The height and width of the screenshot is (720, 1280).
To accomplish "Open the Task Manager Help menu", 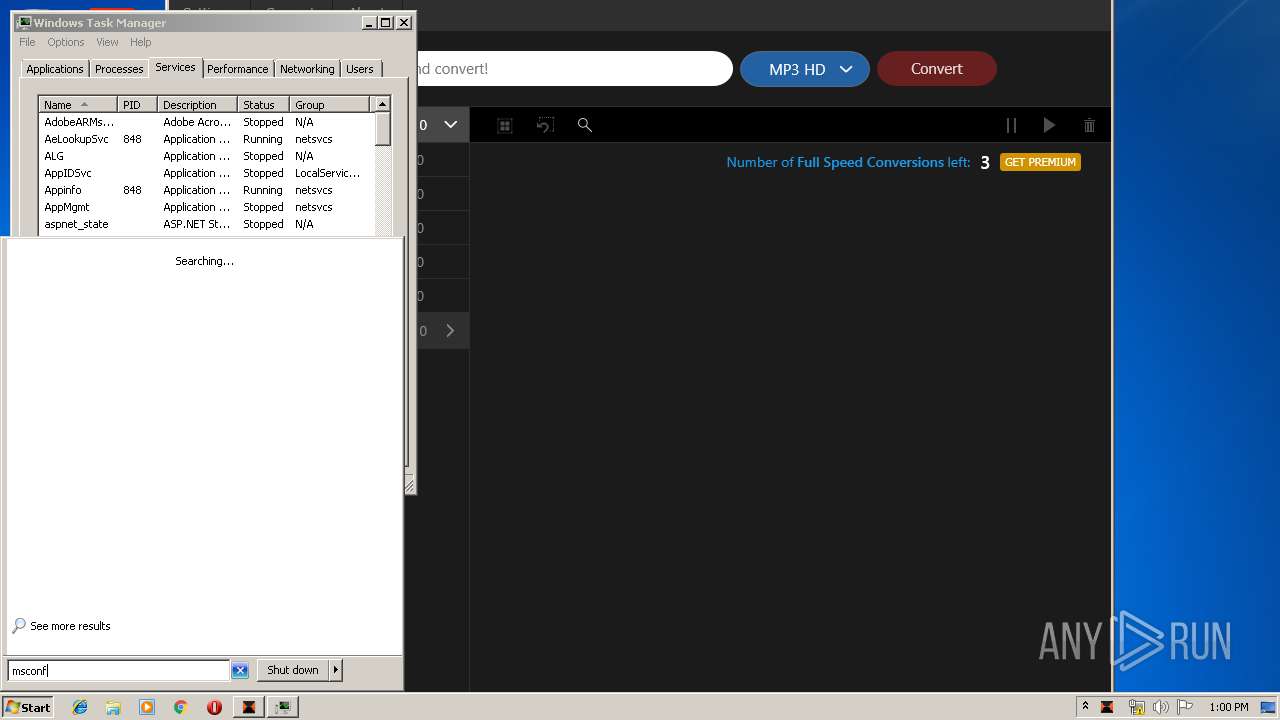I will coord(141,42).
